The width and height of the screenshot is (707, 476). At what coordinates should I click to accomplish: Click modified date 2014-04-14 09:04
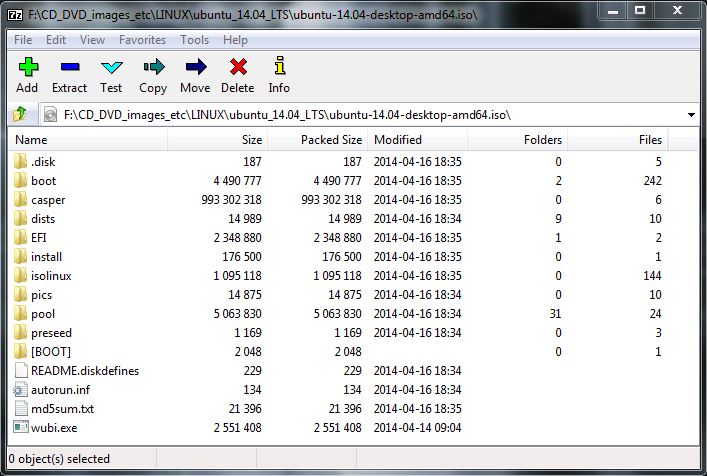tap(418, 427)
